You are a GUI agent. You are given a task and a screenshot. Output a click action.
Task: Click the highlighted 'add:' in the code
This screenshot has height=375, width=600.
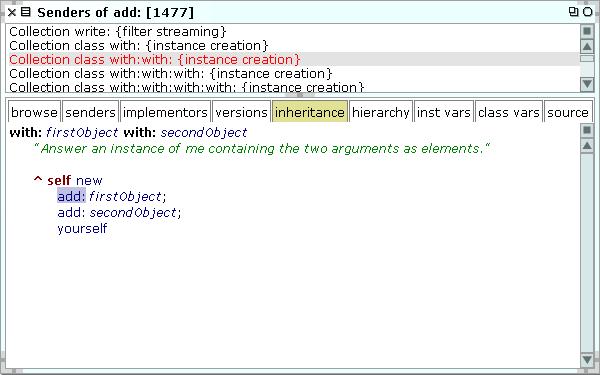coord(72,196)
